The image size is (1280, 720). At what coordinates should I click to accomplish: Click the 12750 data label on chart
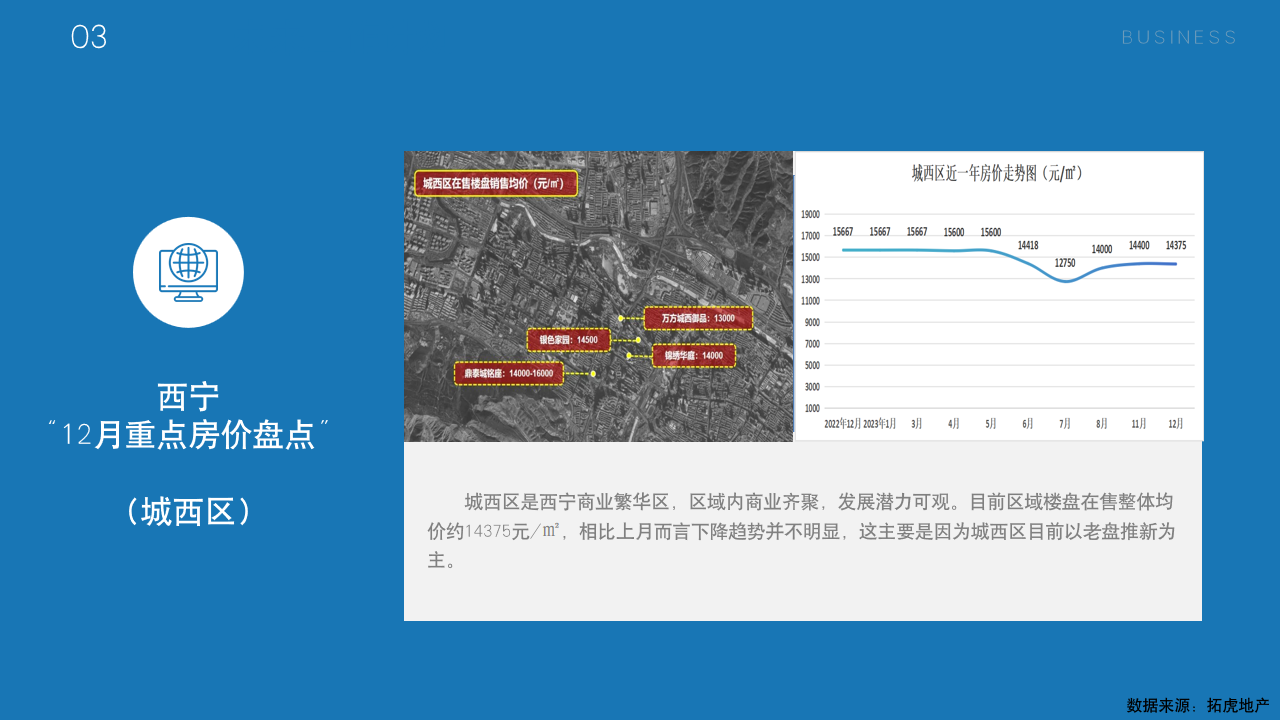(x=1065, y=263)
